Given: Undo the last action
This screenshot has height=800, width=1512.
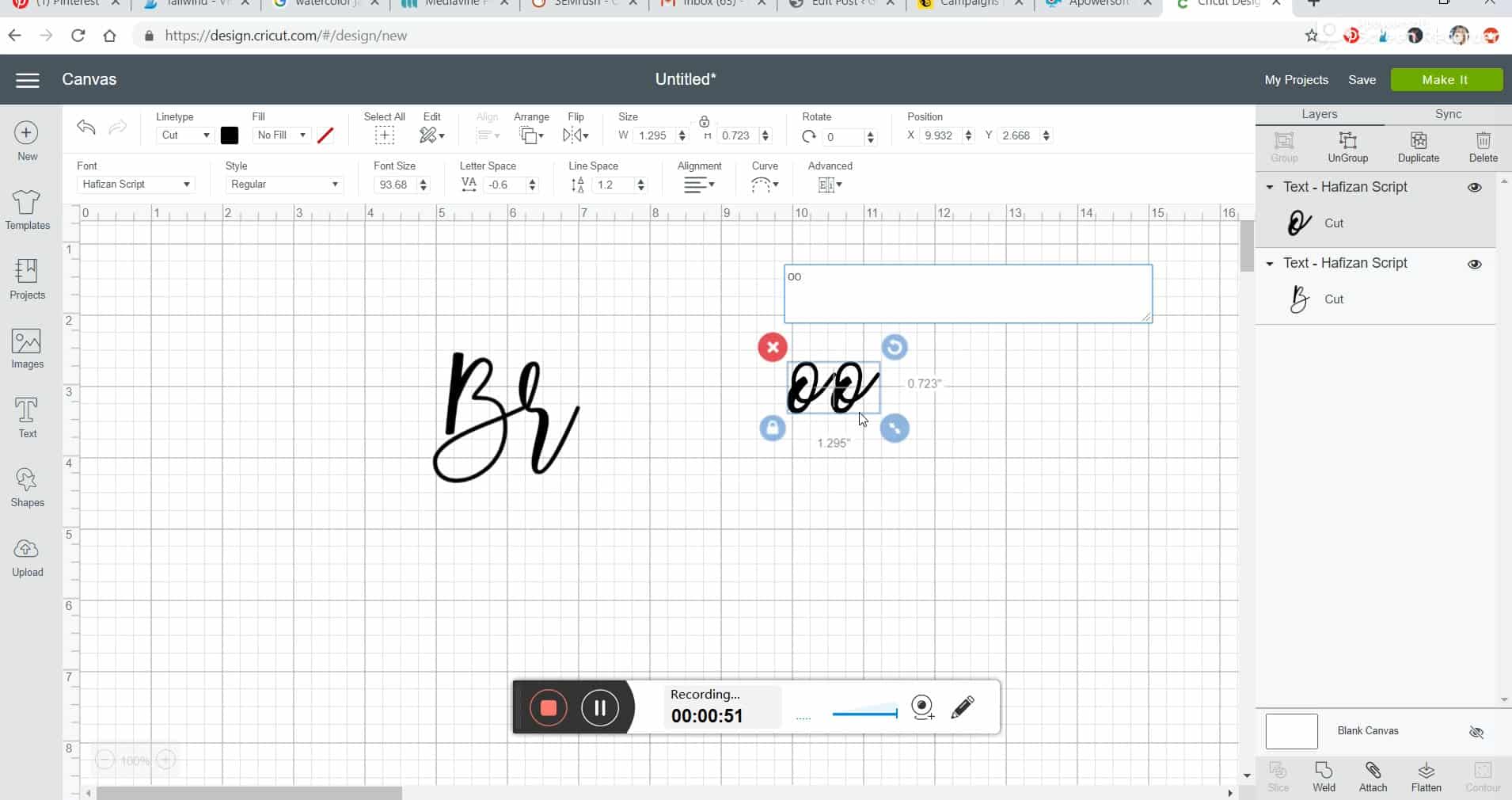Looking at the screenshot, I should pos(86,128).
